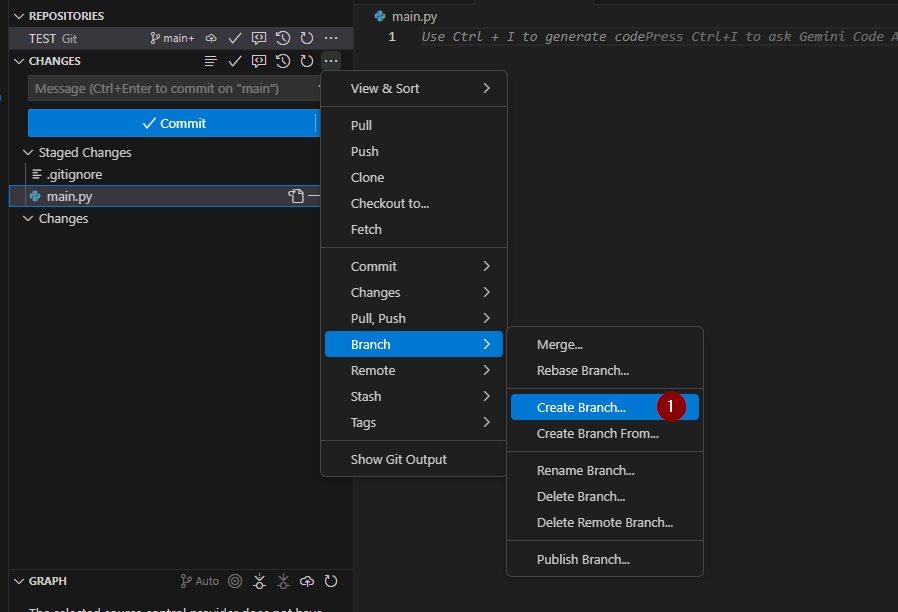This screenshot has height=612, width=898.
Task: Click the target go-to-current icon in GRAPH header
Action: 235,581
